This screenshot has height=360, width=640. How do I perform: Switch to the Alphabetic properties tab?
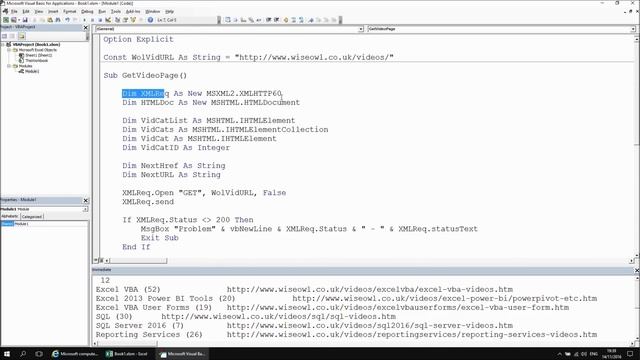click(x=10, y=216)
